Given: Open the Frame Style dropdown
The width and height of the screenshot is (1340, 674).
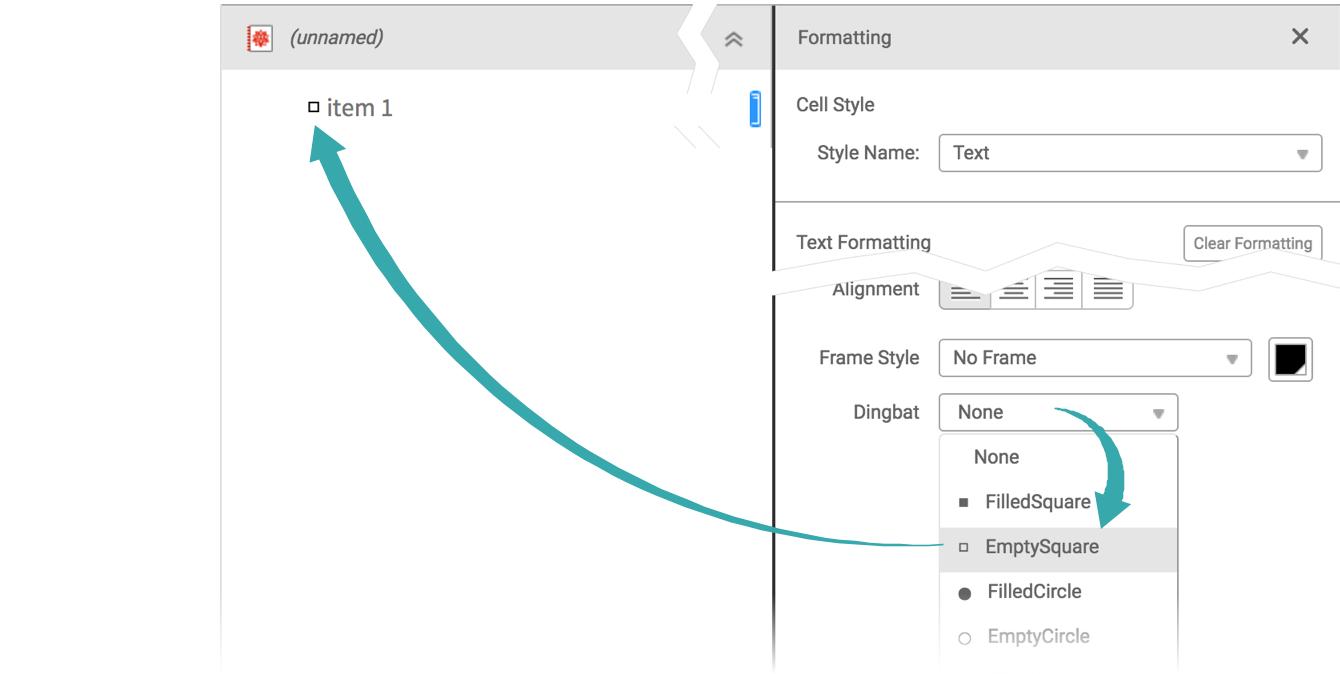Looking at the screenshot, I should (x=1094, y=358).
